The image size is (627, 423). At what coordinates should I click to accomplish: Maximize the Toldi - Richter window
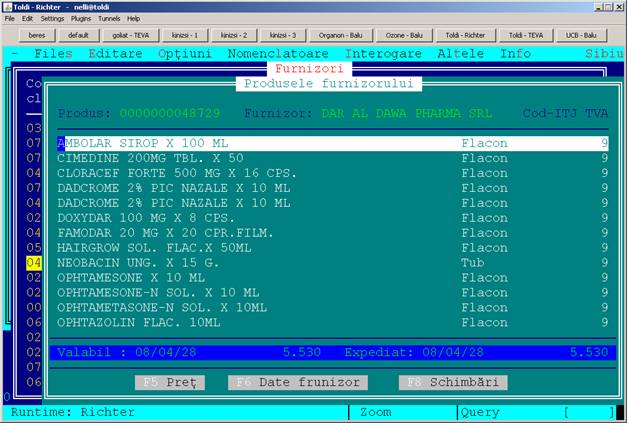[608, 7]
